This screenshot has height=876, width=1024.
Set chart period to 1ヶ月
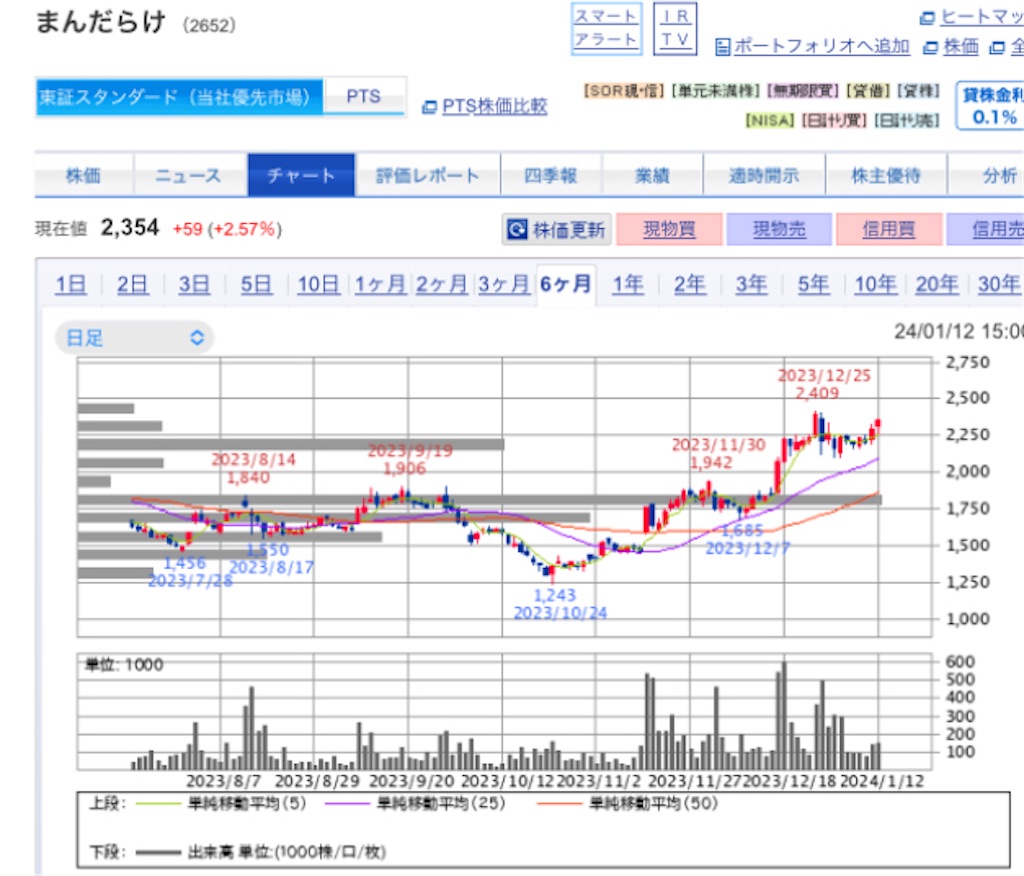[x=380, y=285]
